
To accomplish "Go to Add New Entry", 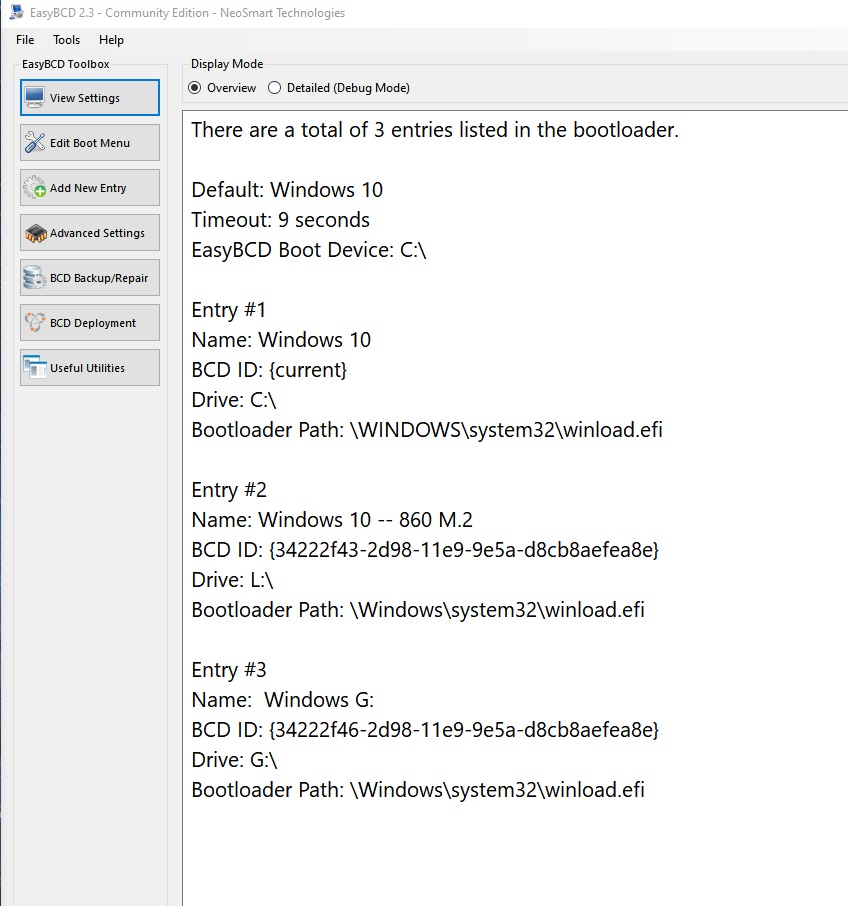I will tap(90, 188).
